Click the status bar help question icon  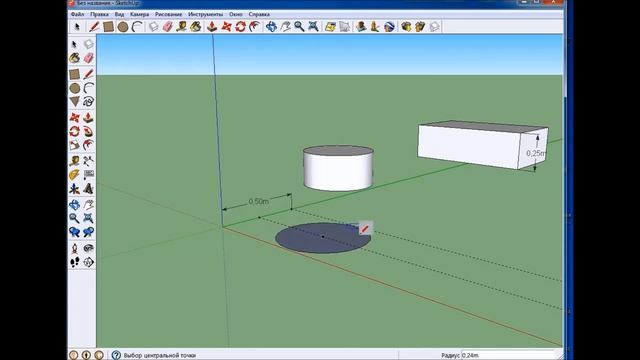(116, 355)
